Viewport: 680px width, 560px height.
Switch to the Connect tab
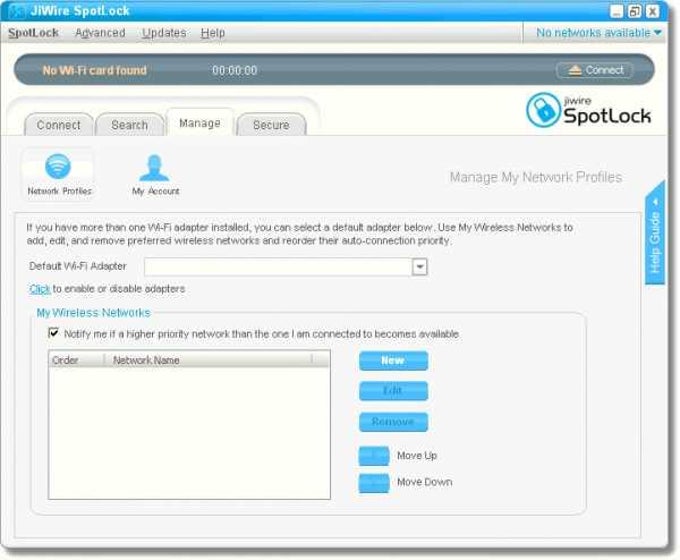pos(59,124)
